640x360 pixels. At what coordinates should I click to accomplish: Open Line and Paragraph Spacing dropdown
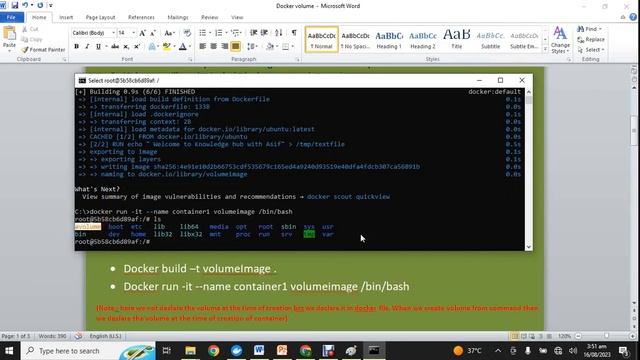tap(252, 47)
